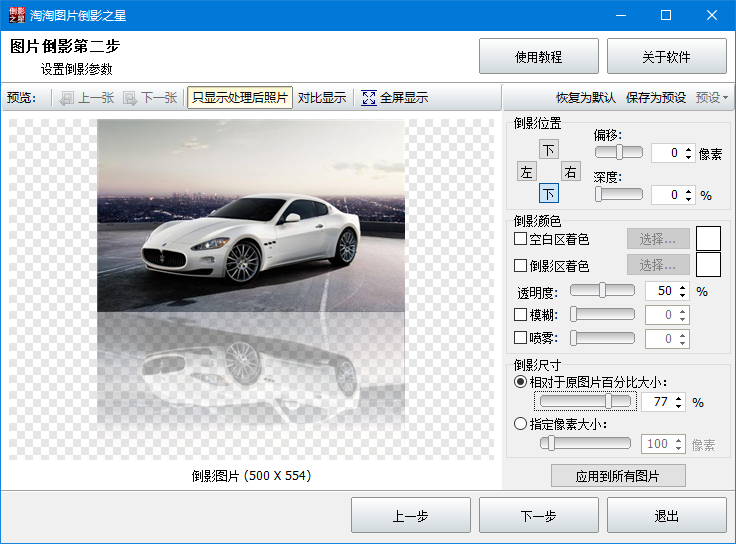Select the highlighted bottom (下) position button

549,194
